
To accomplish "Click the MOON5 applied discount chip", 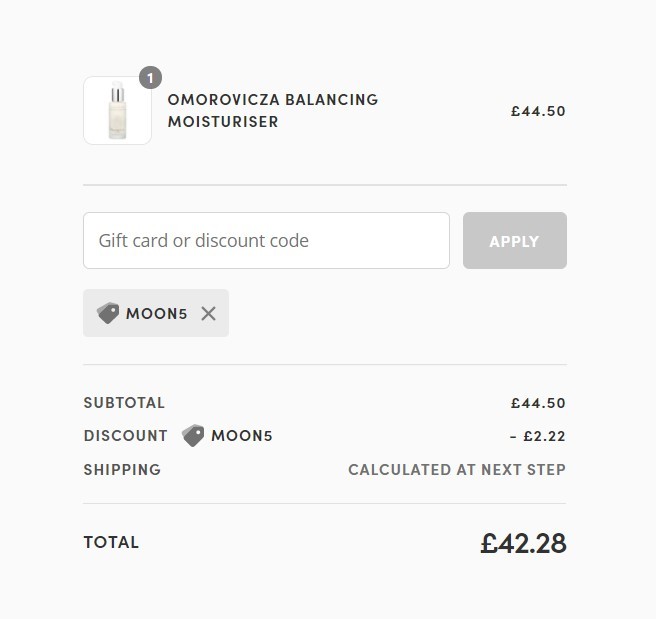I will click(x=156, y=313).
